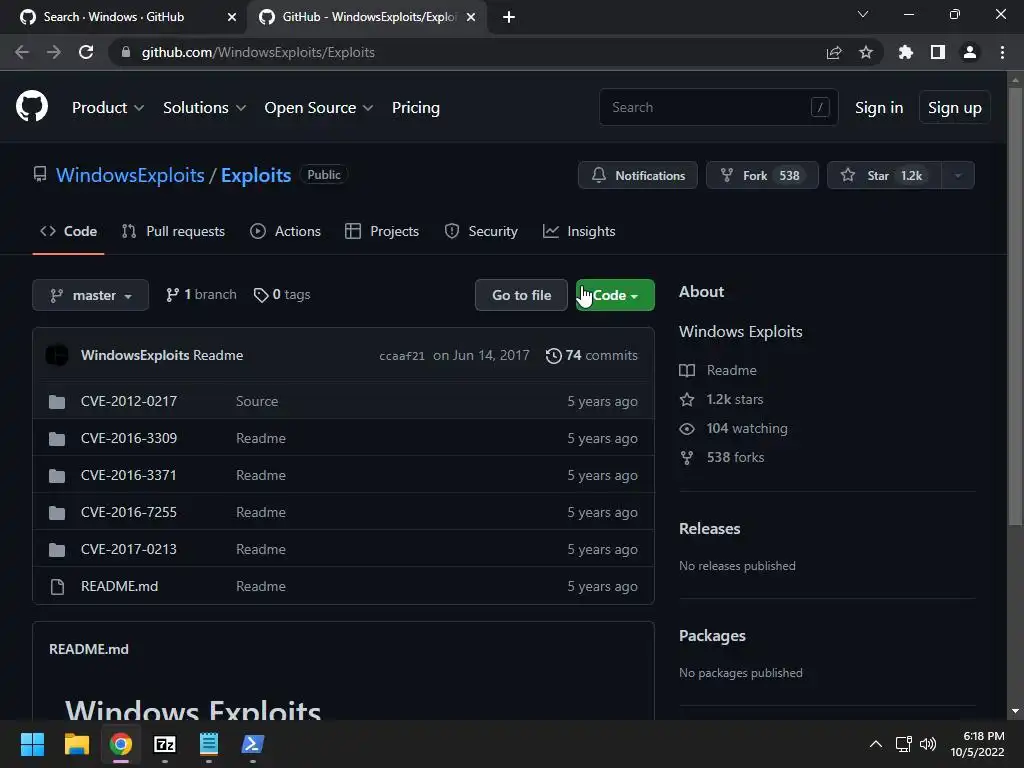
Task: Reload the page with the refresh icon
Action: pos(86,52)
